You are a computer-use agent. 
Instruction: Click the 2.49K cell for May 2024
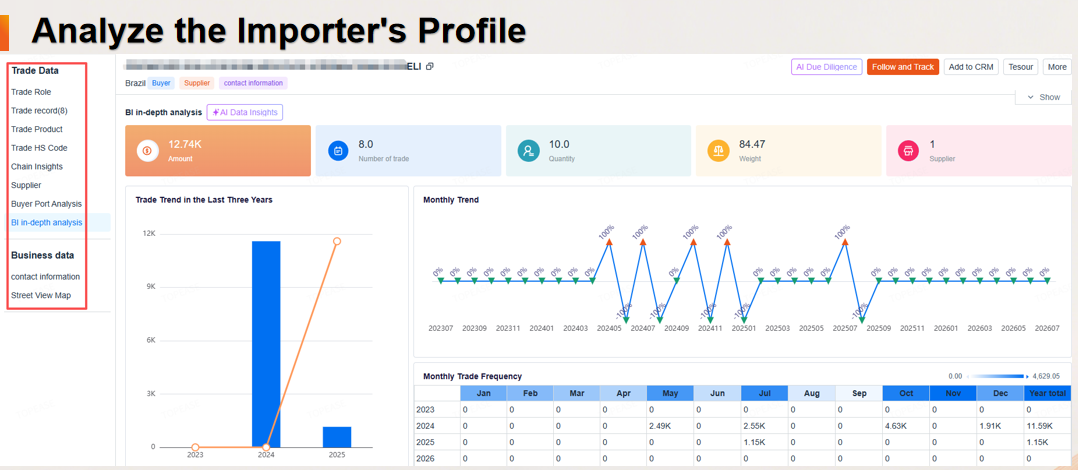coord(670,426)
